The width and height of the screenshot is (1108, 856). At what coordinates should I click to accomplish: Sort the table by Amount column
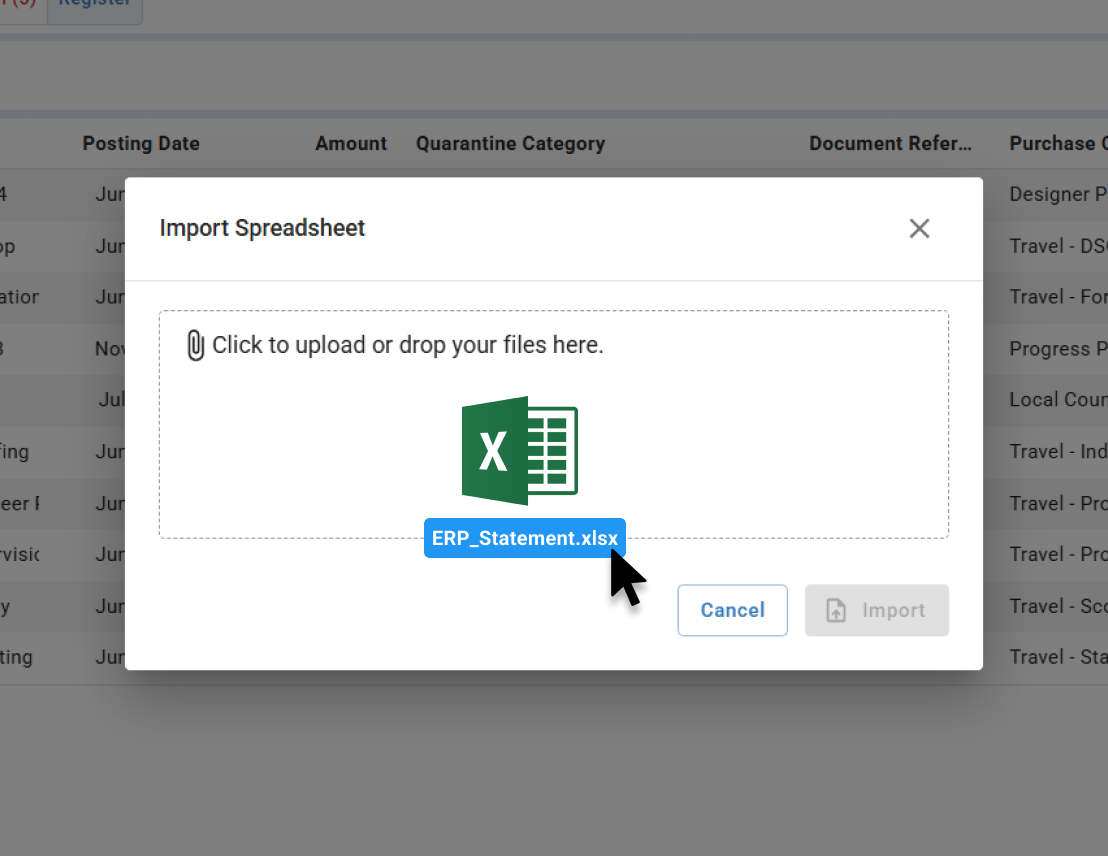(x=351, y=143)
